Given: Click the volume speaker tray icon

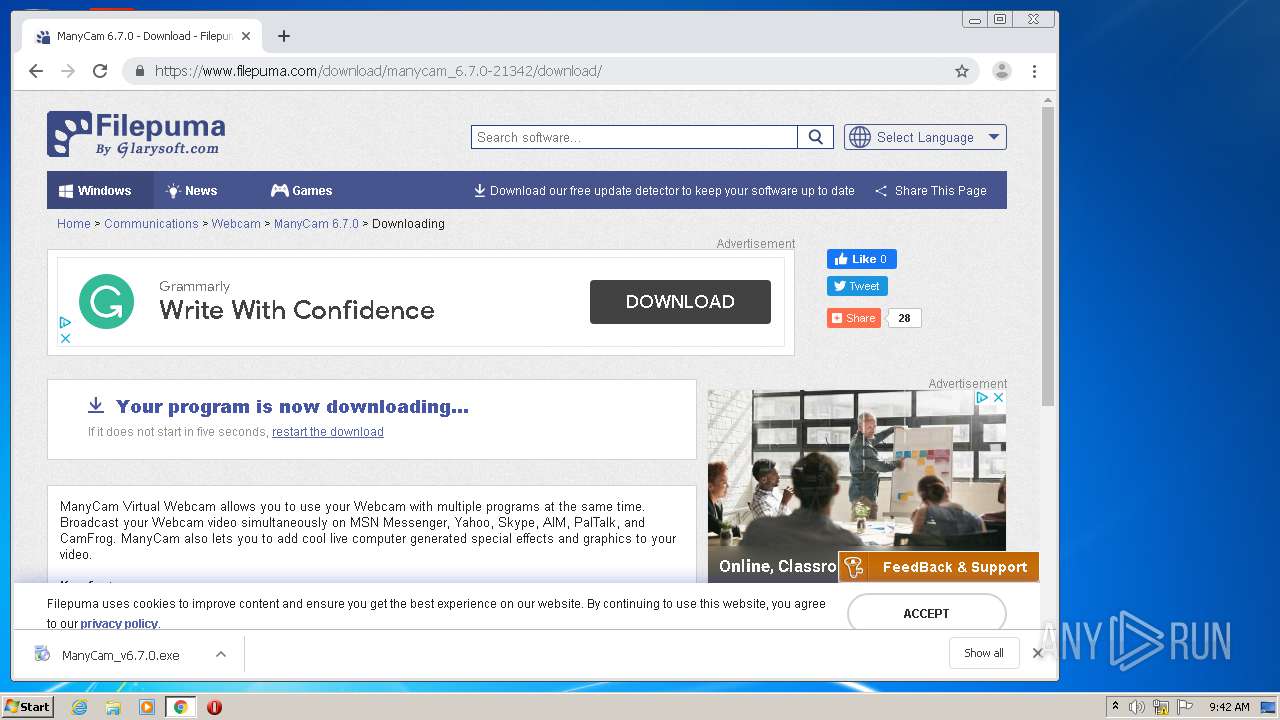Looking at the screenshot, I should [1137, 707].
